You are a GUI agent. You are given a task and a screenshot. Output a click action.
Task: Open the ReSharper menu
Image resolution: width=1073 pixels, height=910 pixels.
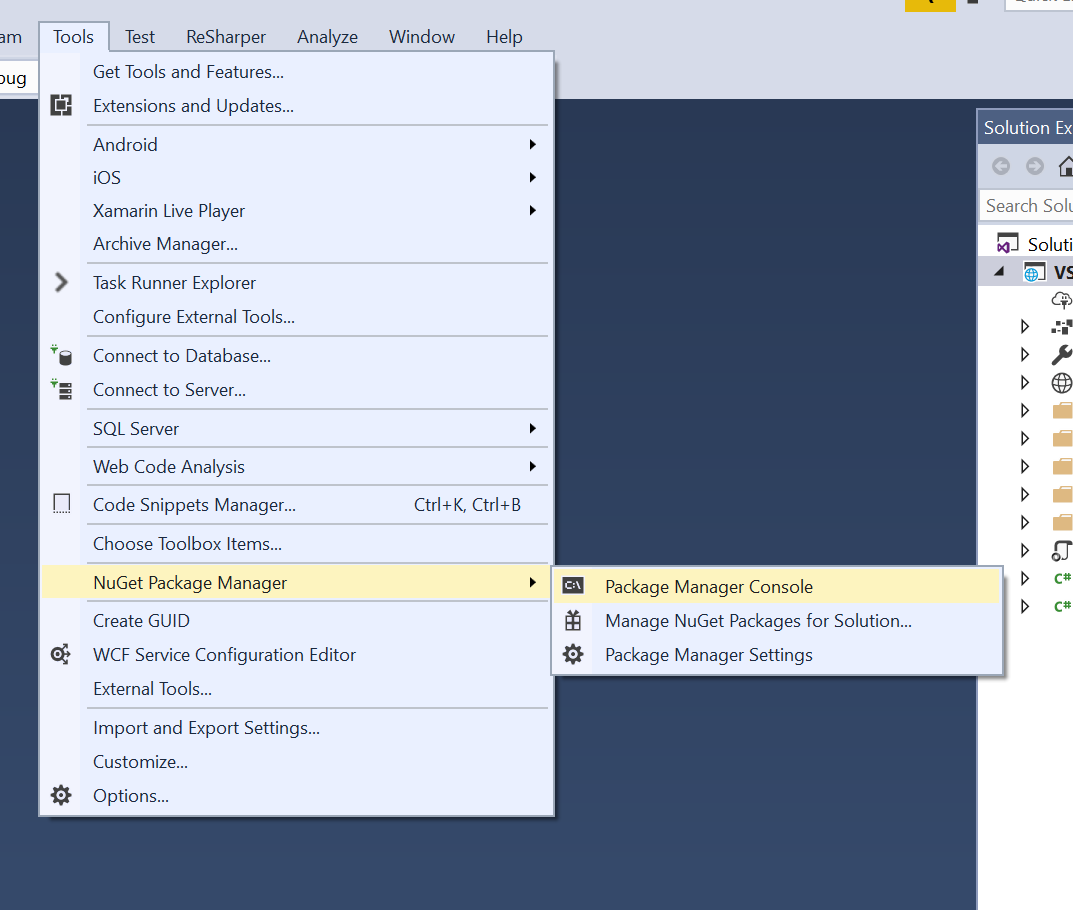pos(226,37)
